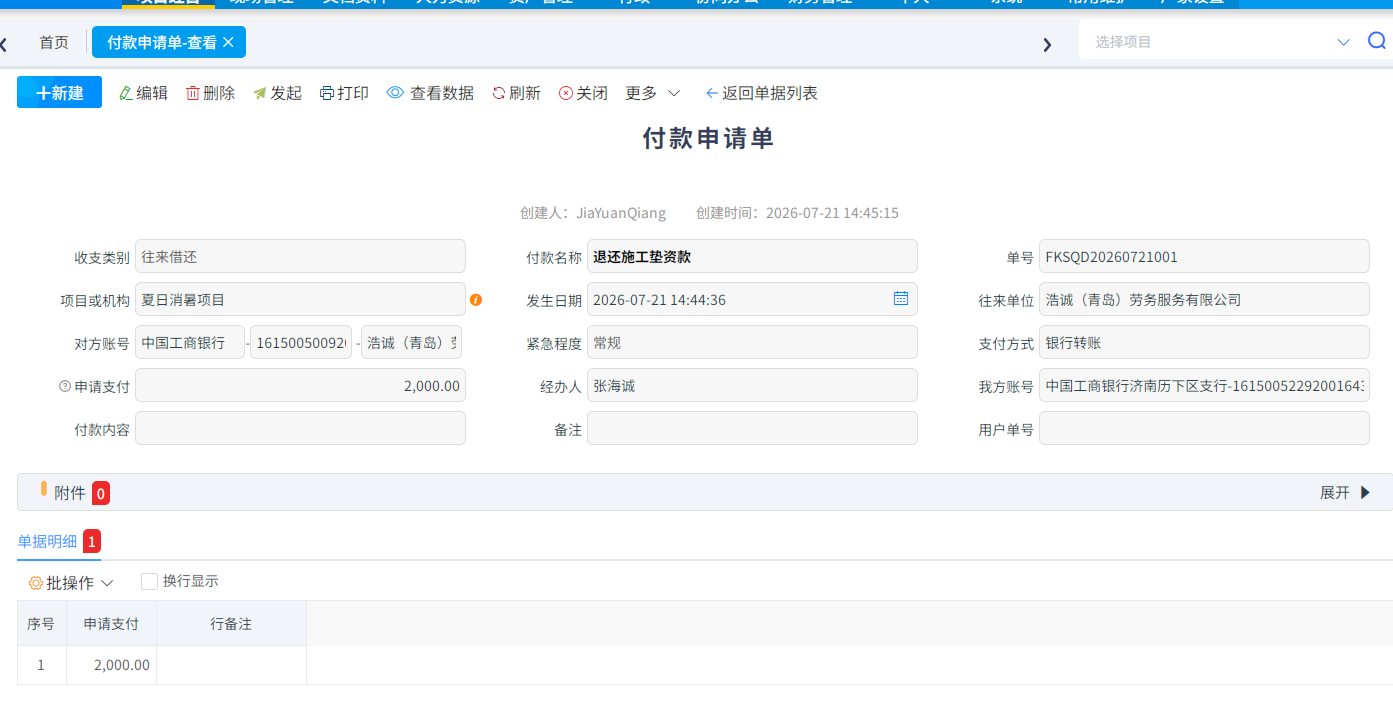Screen dimensions: 1393x703
Task: Click the 关闭 circle-x icon
Action: point(566,93)
